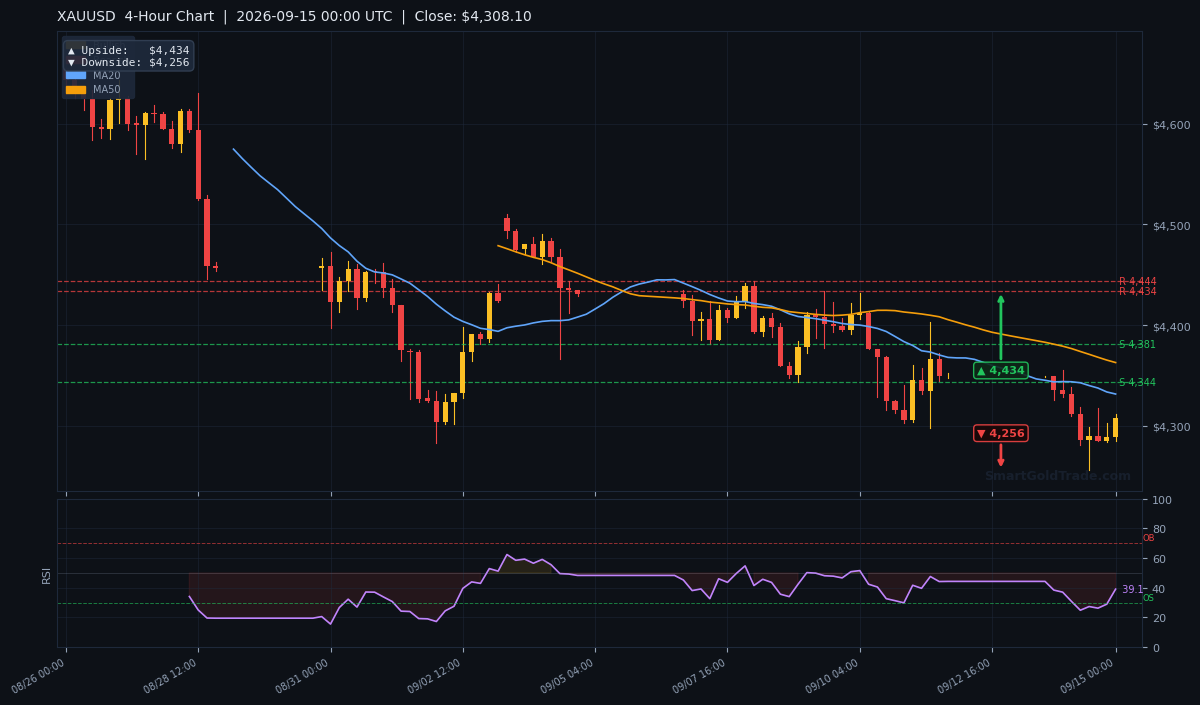Click the 09/02 12:00 time axis label
Viewport: 1200px width, 705px height.
pyautogui.click(x=434, y=678)
